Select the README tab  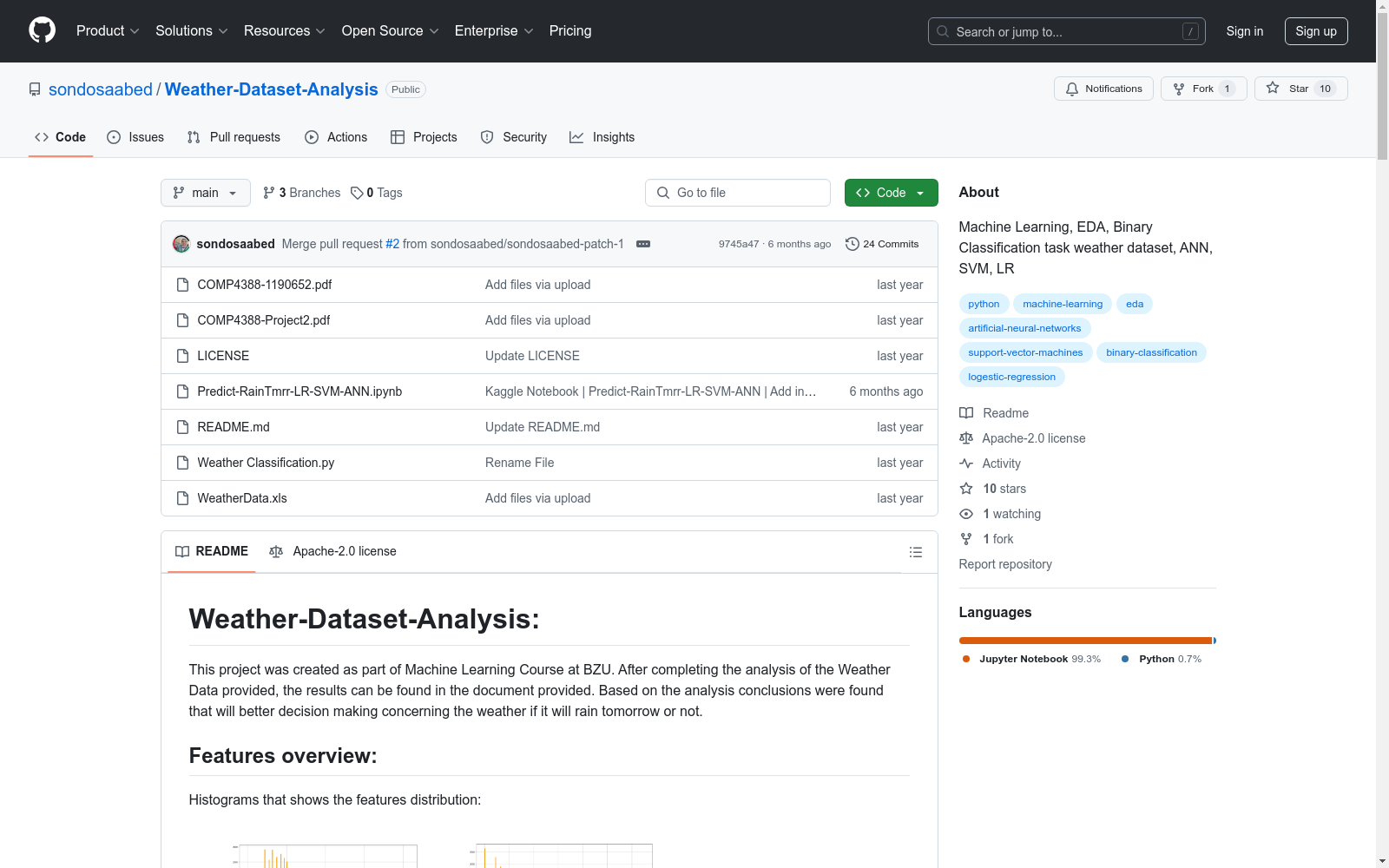tap(212, 551)
